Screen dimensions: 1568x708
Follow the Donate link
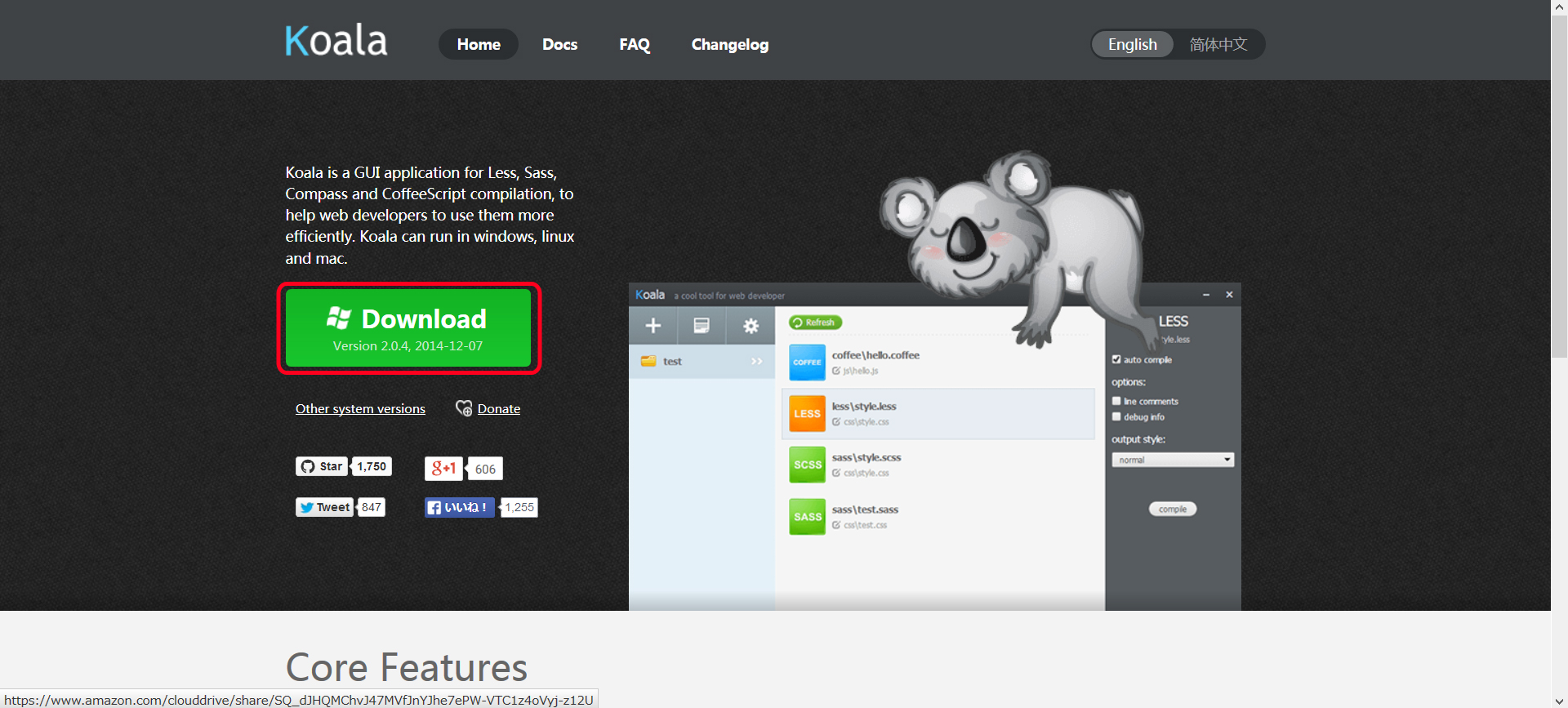coord(499,408)
